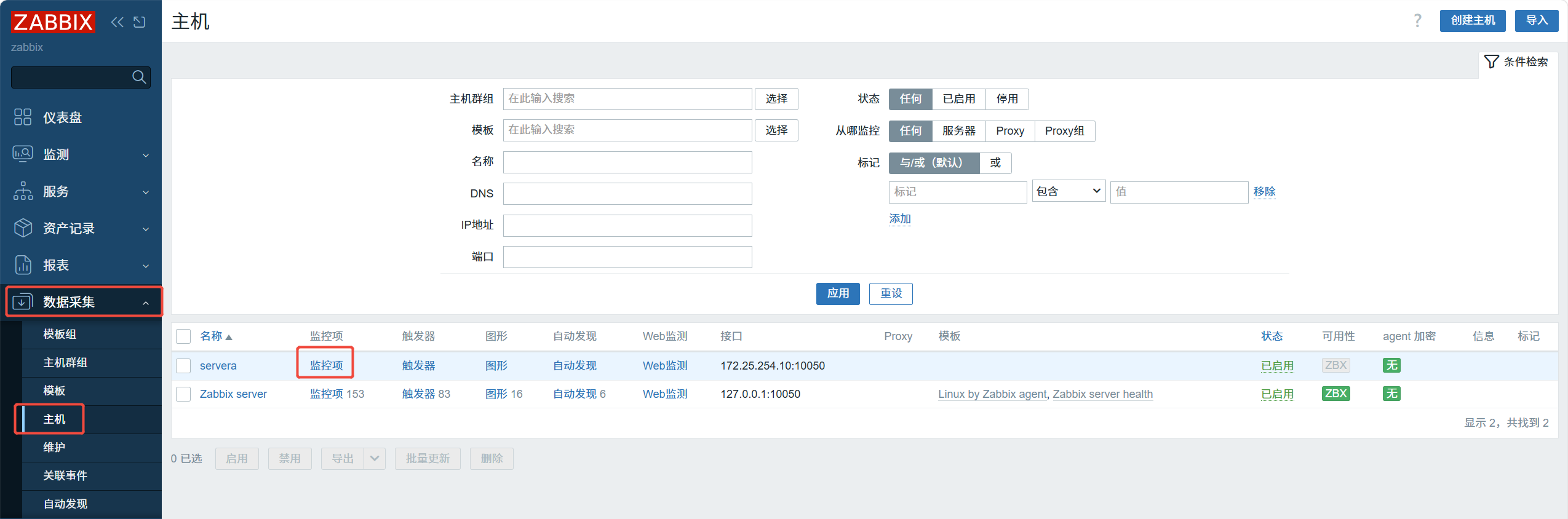Click the sidebar search magnifier icon

pos(139,77)
